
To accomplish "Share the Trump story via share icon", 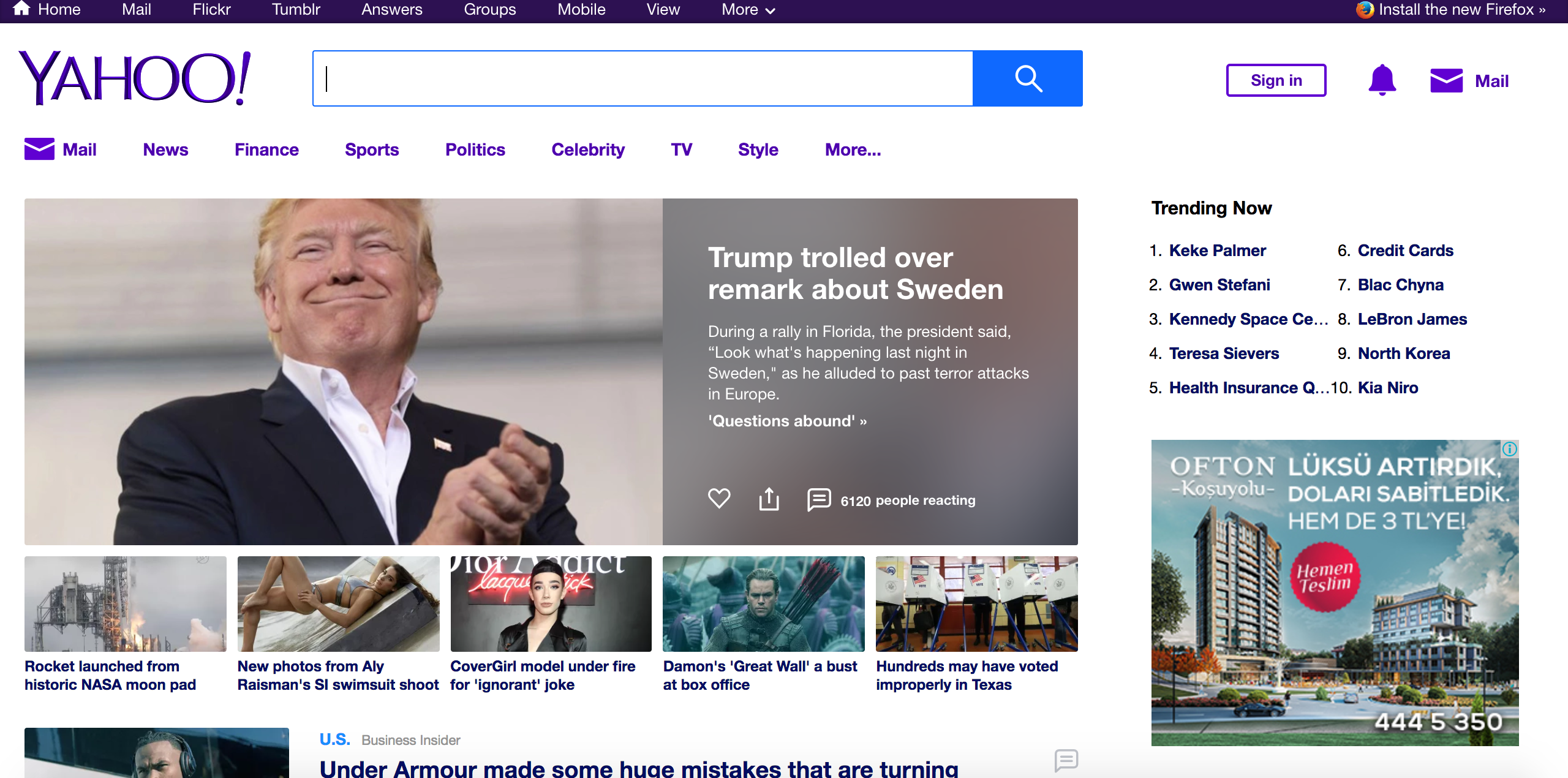I will click(769, 499).
